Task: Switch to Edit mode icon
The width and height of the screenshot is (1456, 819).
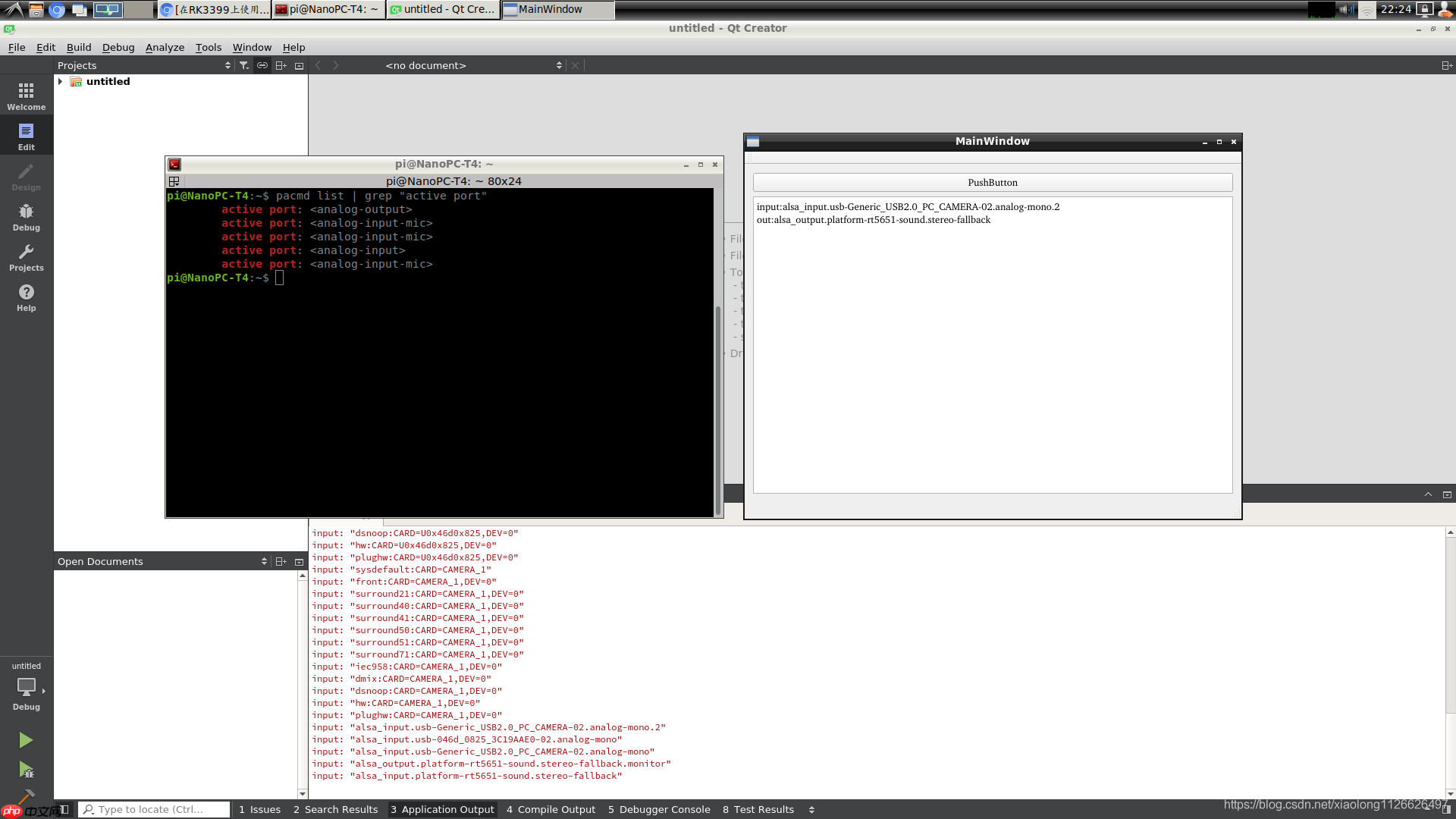Action: point(26,136)
